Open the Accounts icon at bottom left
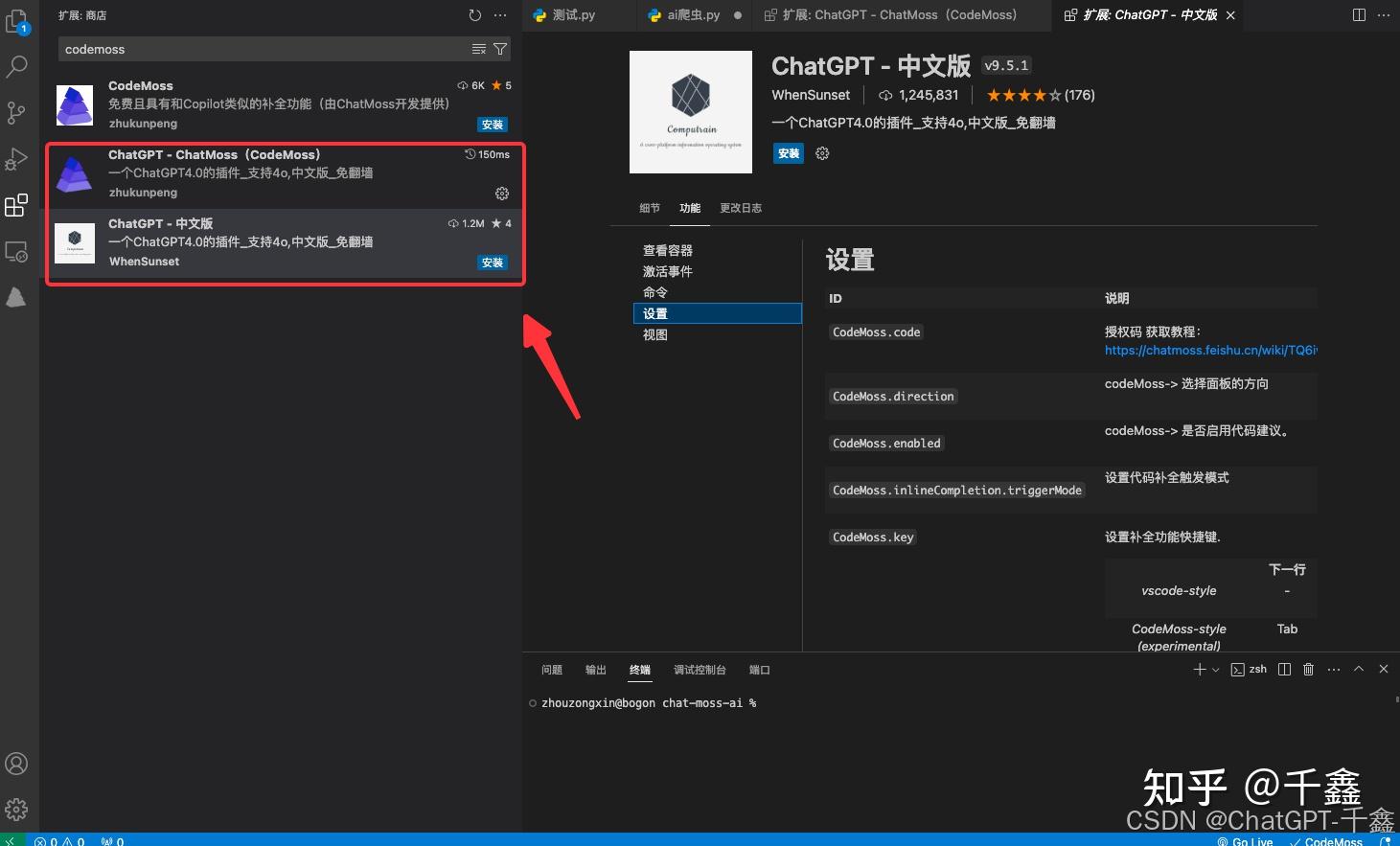1400x846 pixels. 16,764
